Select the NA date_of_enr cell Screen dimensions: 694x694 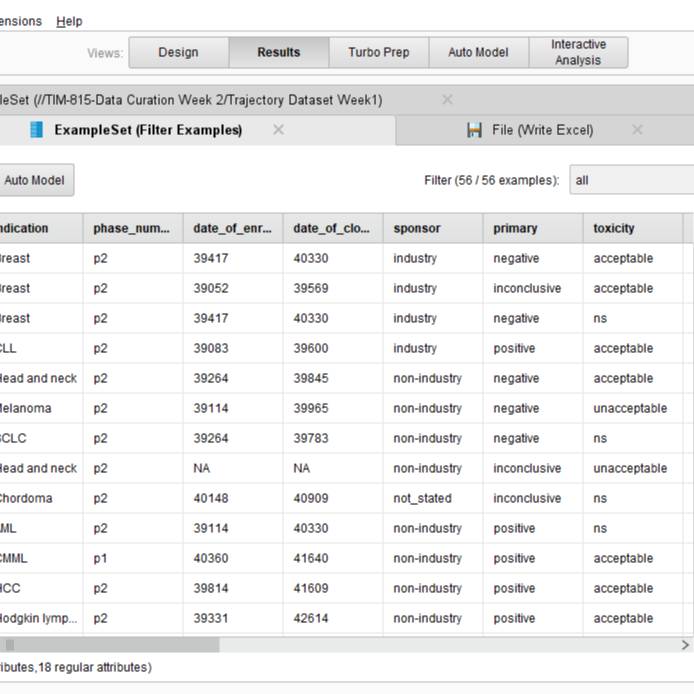coord(233,468)
